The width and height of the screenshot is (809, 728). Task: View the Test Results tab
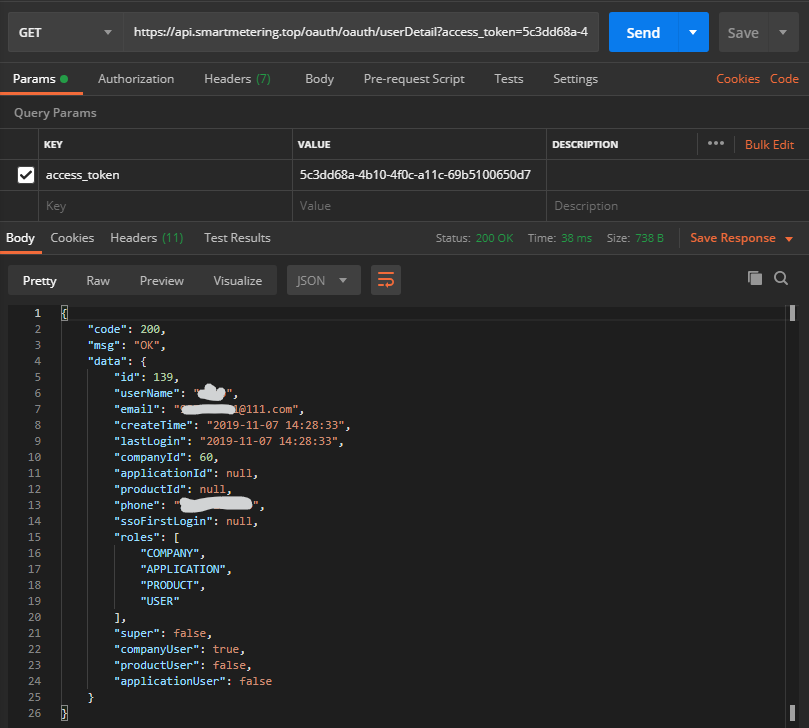(237, 238)
